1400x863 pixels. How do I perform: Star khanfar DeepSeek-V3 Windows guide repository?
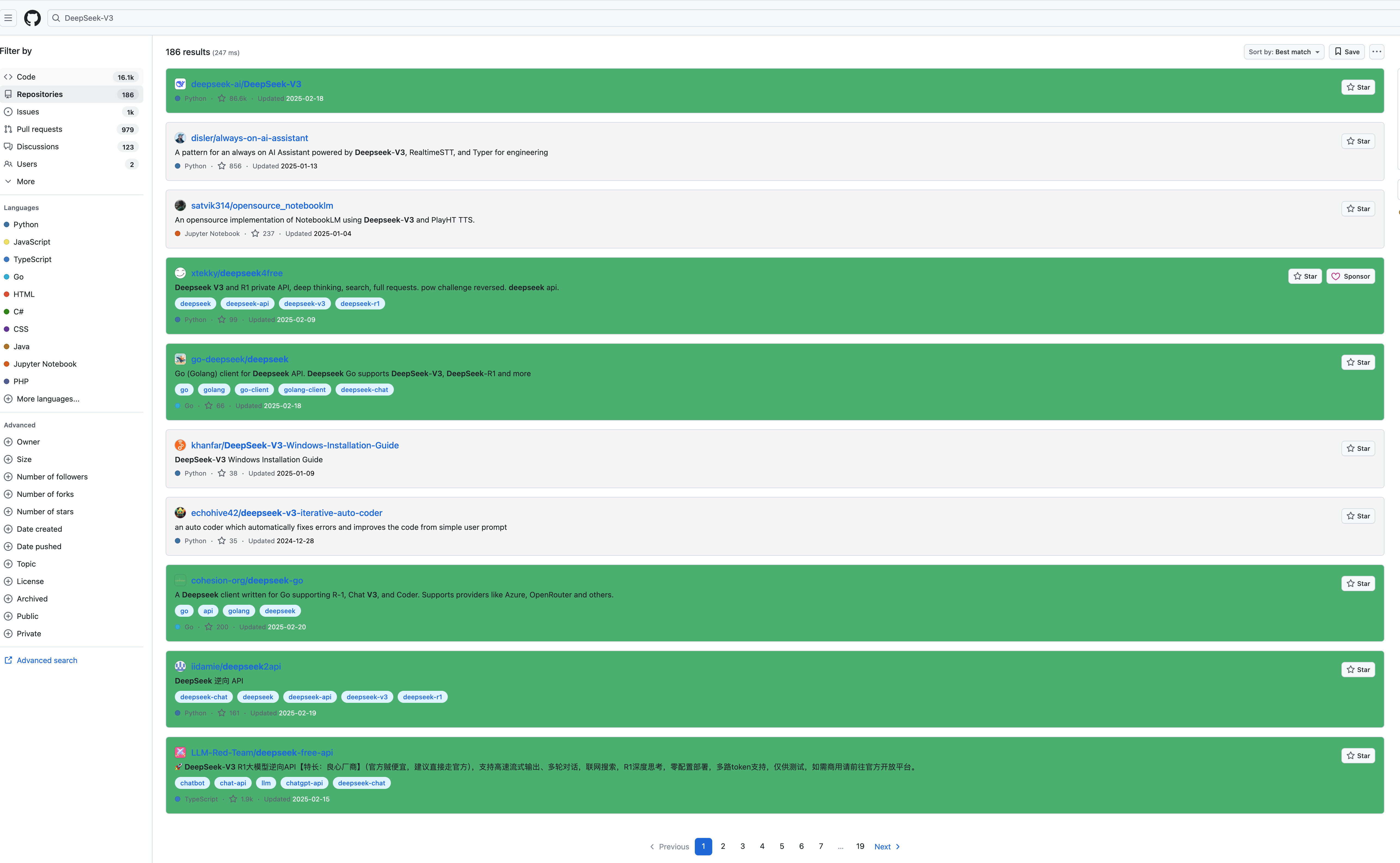1358,449
